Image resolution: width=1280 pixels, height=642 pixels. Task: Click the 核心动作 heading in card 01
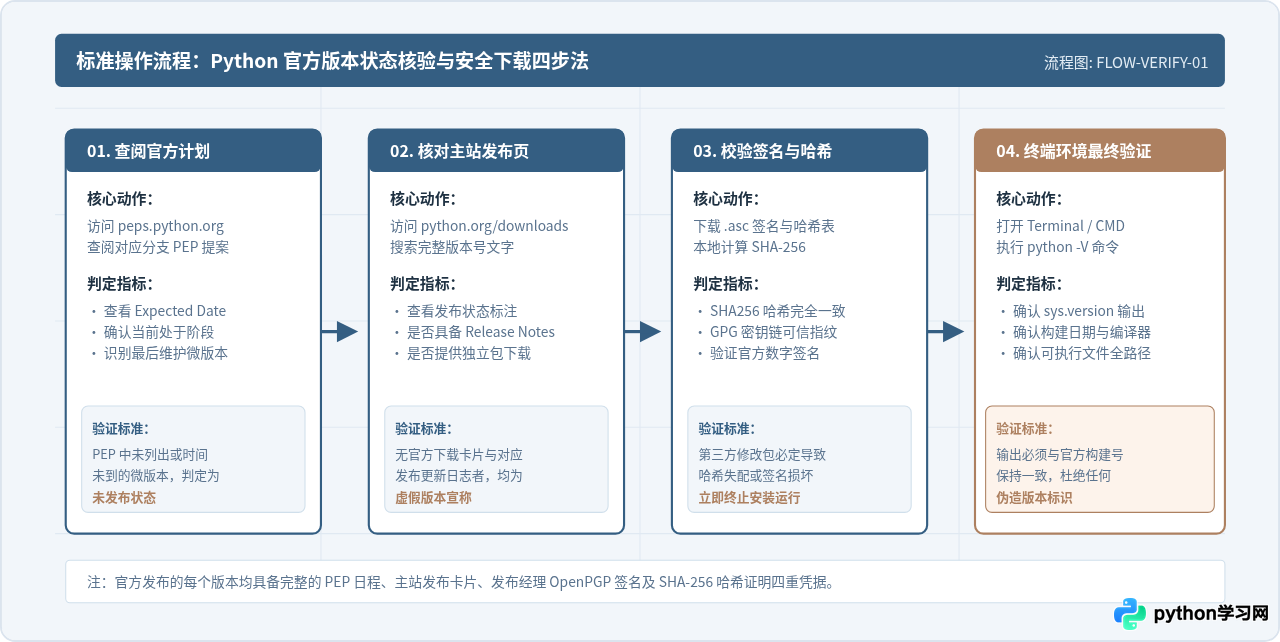point(120,199)
